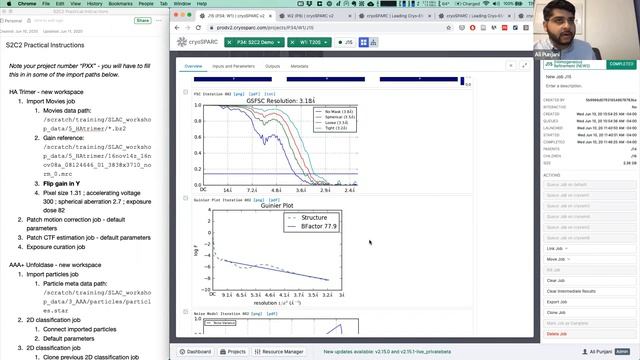Click the New Job J15 title field
The width and height of the screenshot is (640, 360).
point(590,77)
